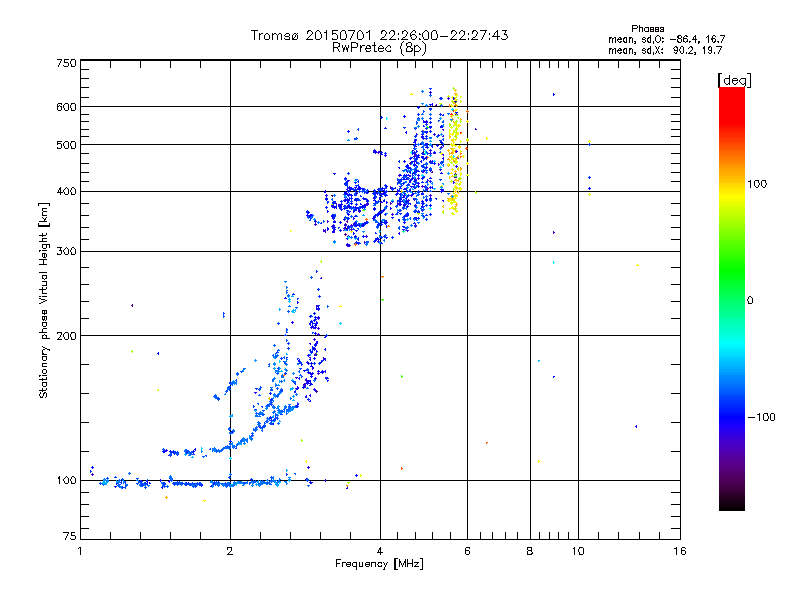Click the 'Phases' heading text
Image resolution: width=800 pixels, height=600 pixels.
pos(647,29)
